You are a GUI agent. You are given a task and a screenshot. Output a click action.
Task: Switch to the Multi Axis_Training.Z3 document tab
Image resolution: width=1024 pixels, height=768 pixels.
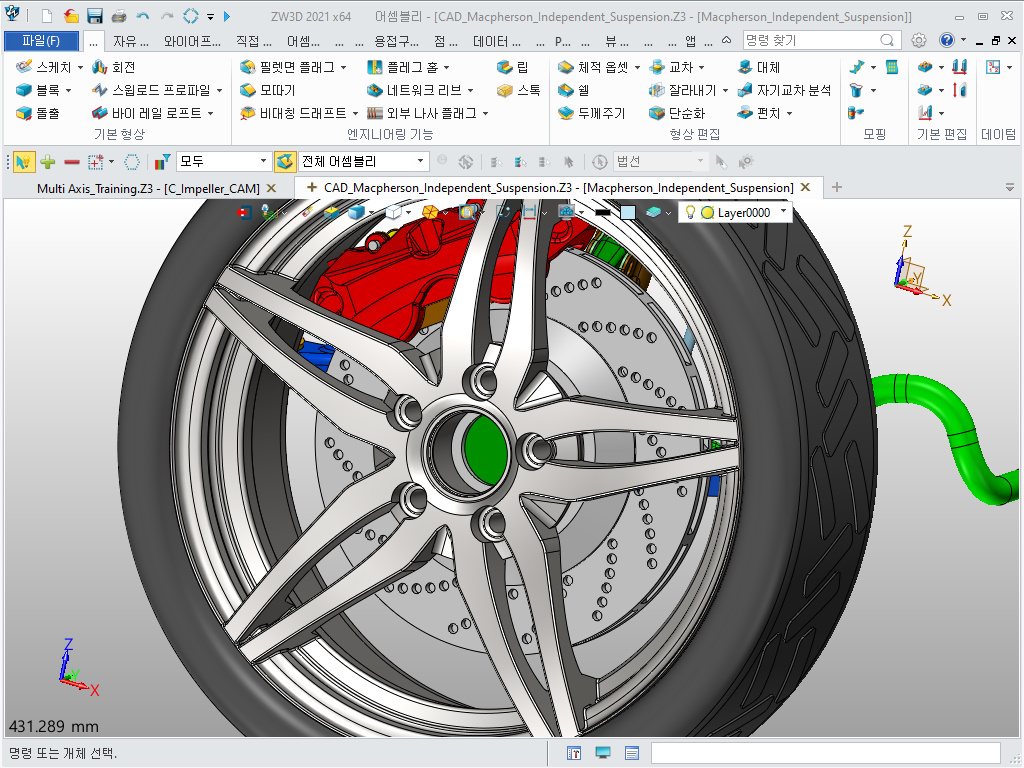tap(148, 189)
